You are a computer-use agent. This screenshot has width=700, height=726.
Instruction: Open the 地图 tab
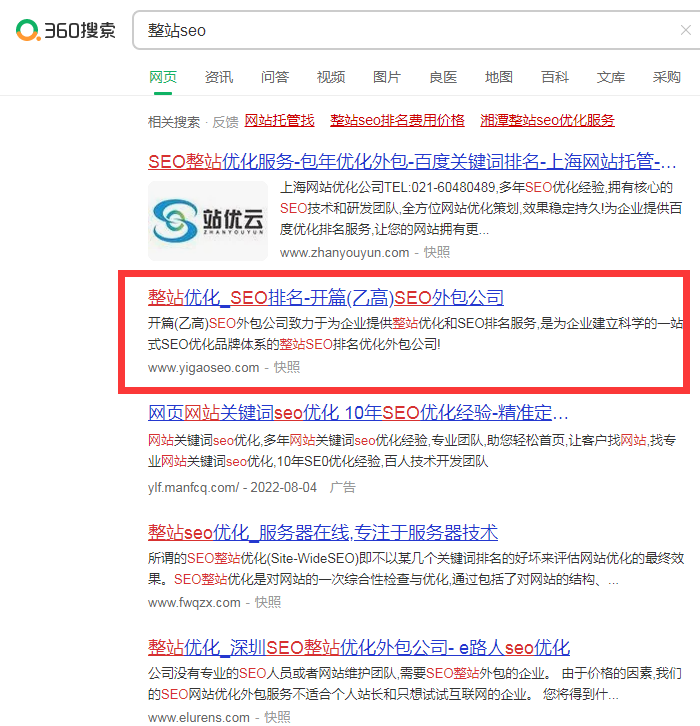[x=499, y=77]
